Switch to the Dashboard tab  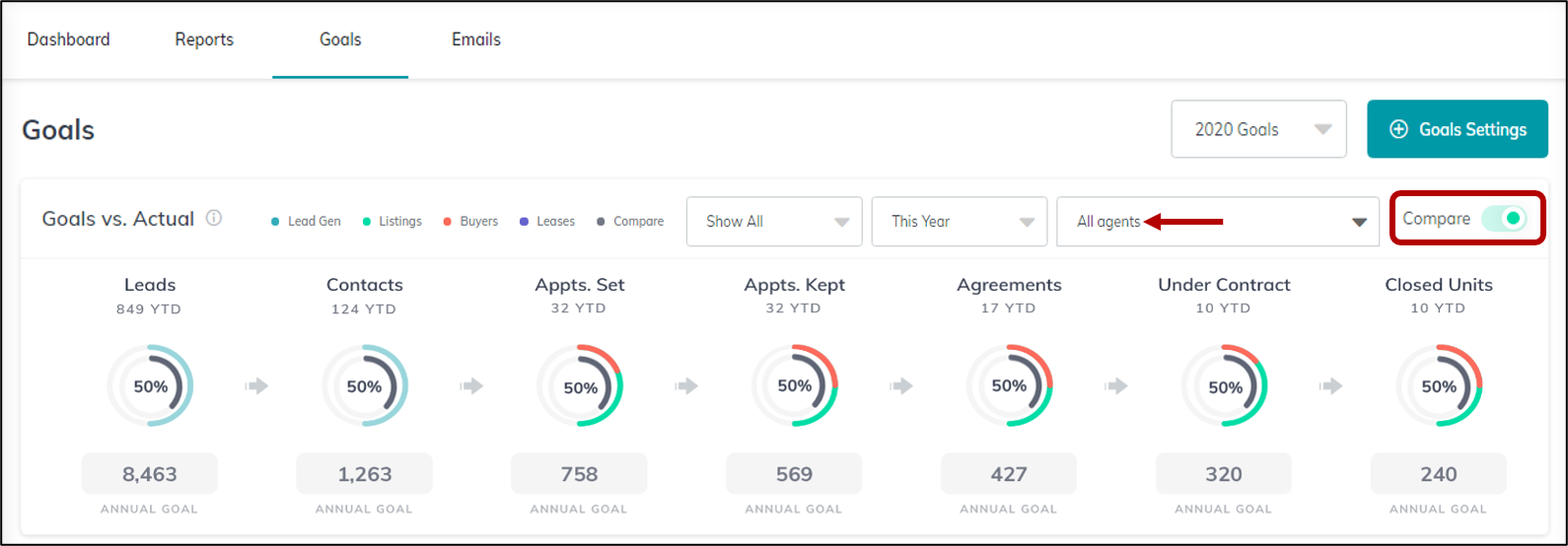[69, 39]
